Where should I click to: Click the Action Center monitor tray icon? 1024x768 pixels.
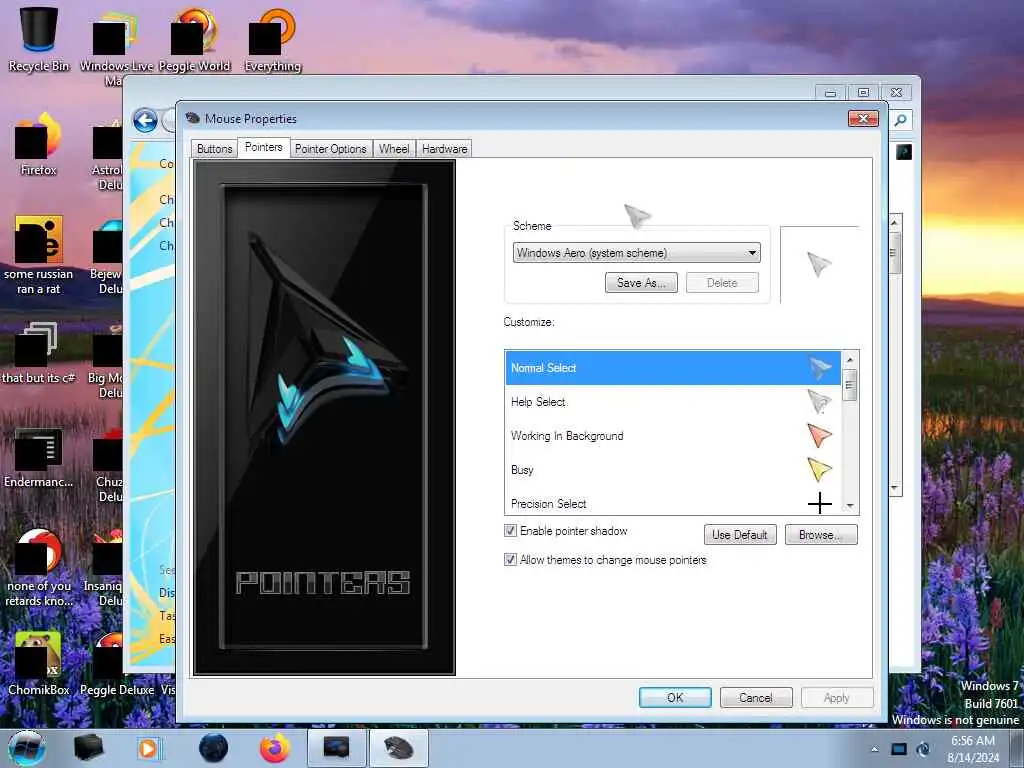[899, 749]
